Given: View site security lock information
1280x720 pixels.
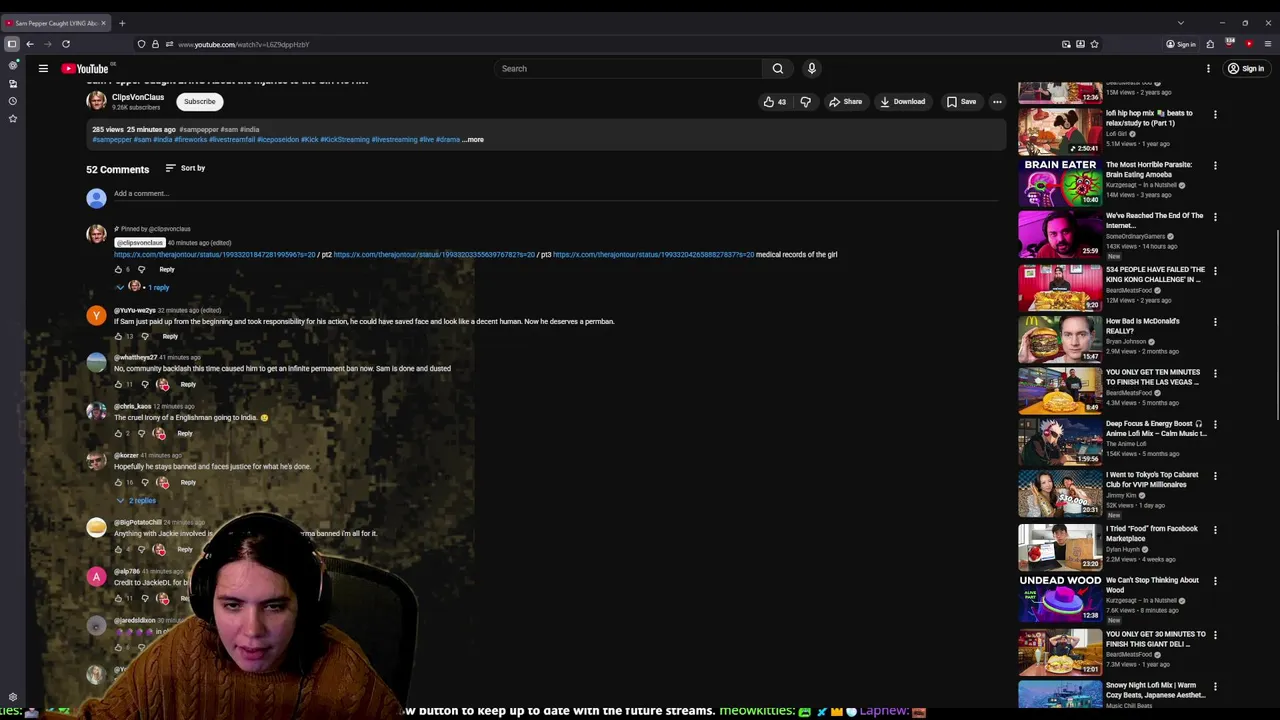Looking at the screenshot, I should point(155,44).
